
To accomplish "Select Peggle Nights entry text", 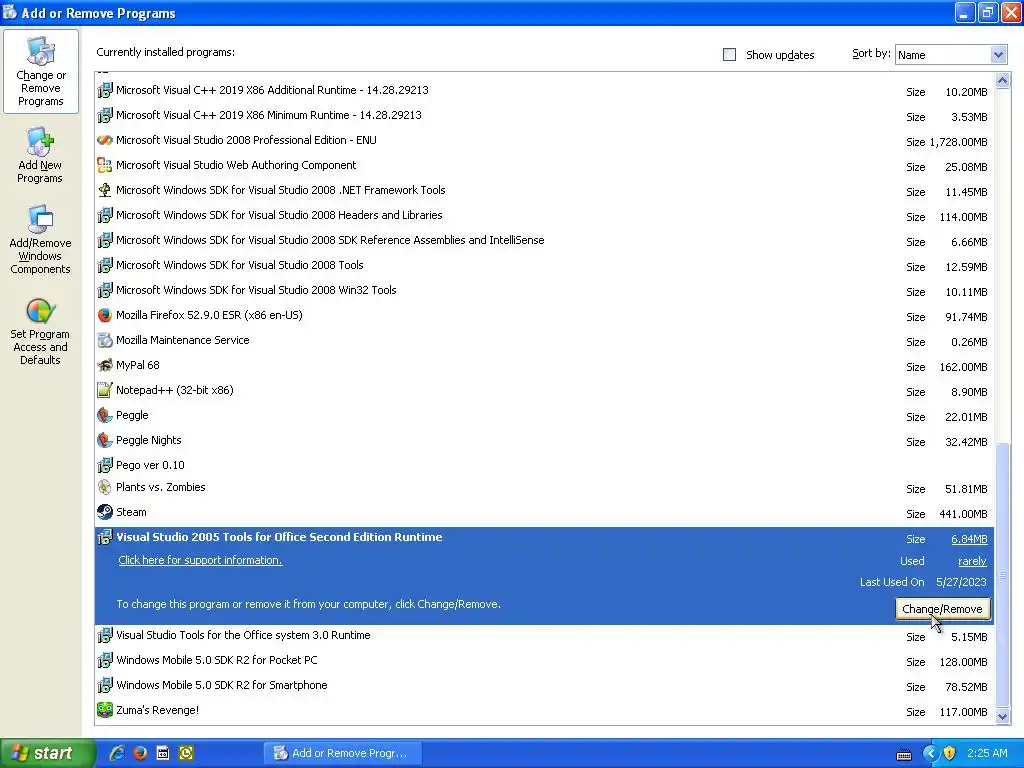I will 148,440.
